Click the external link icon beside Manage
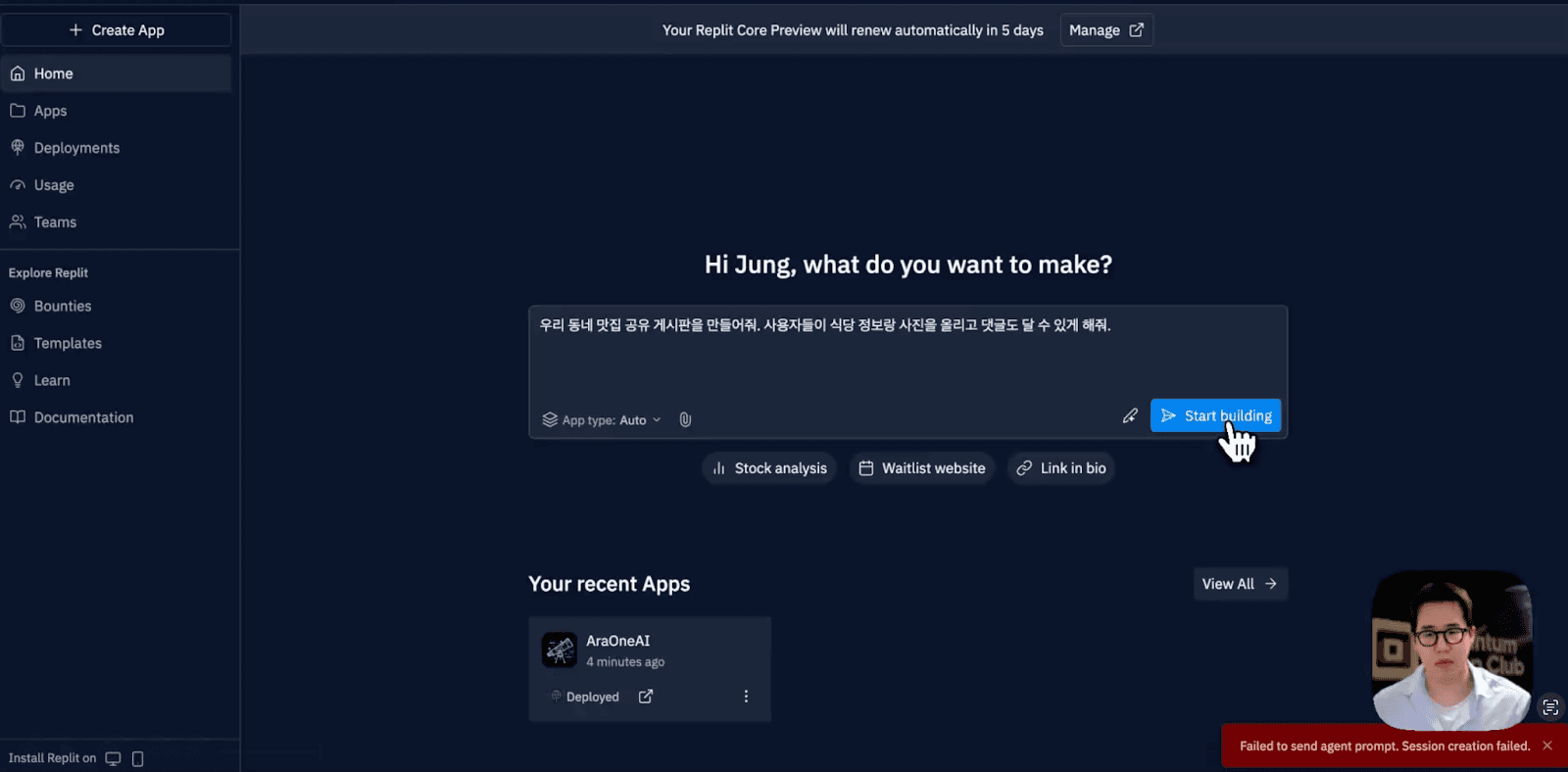Image resolution: width=1568 pixels, height=772 pixels. [1137, 30]
